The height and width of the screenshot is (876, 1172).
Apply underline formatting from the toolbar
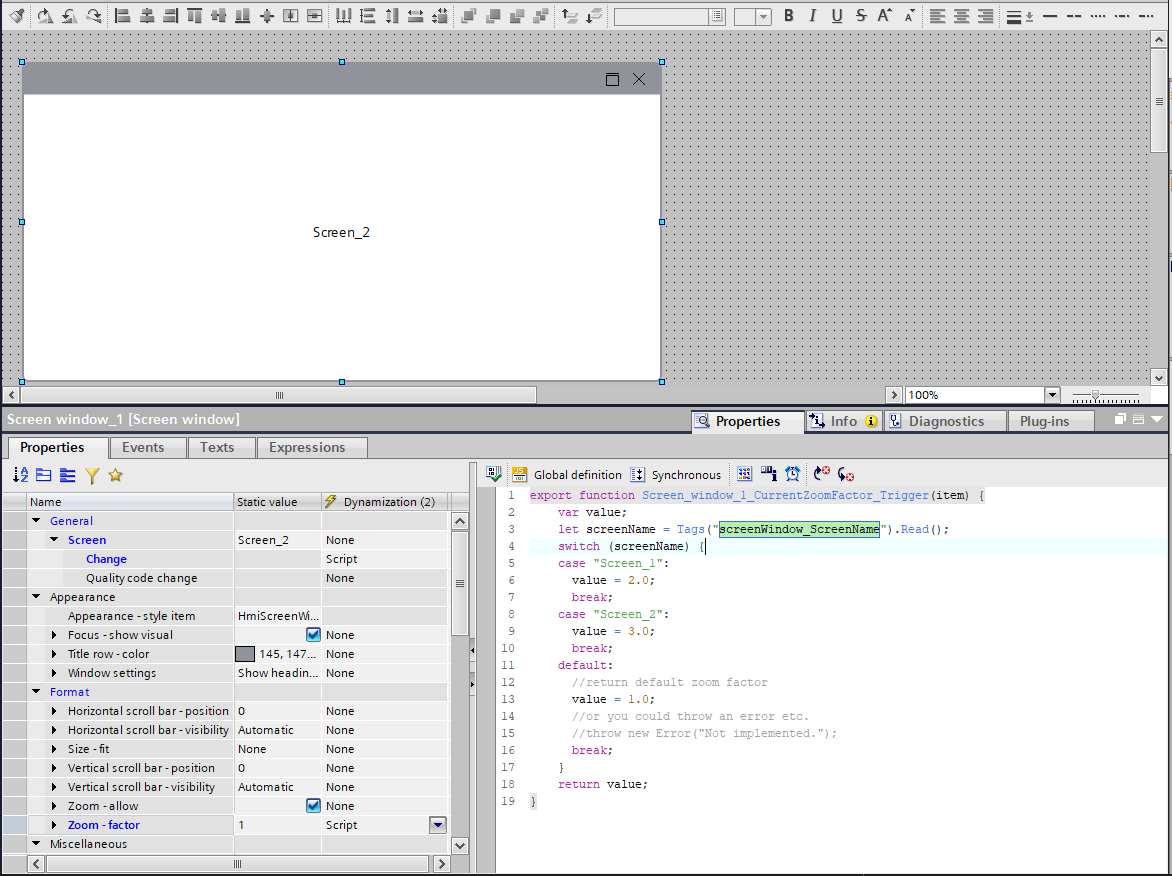837,16
